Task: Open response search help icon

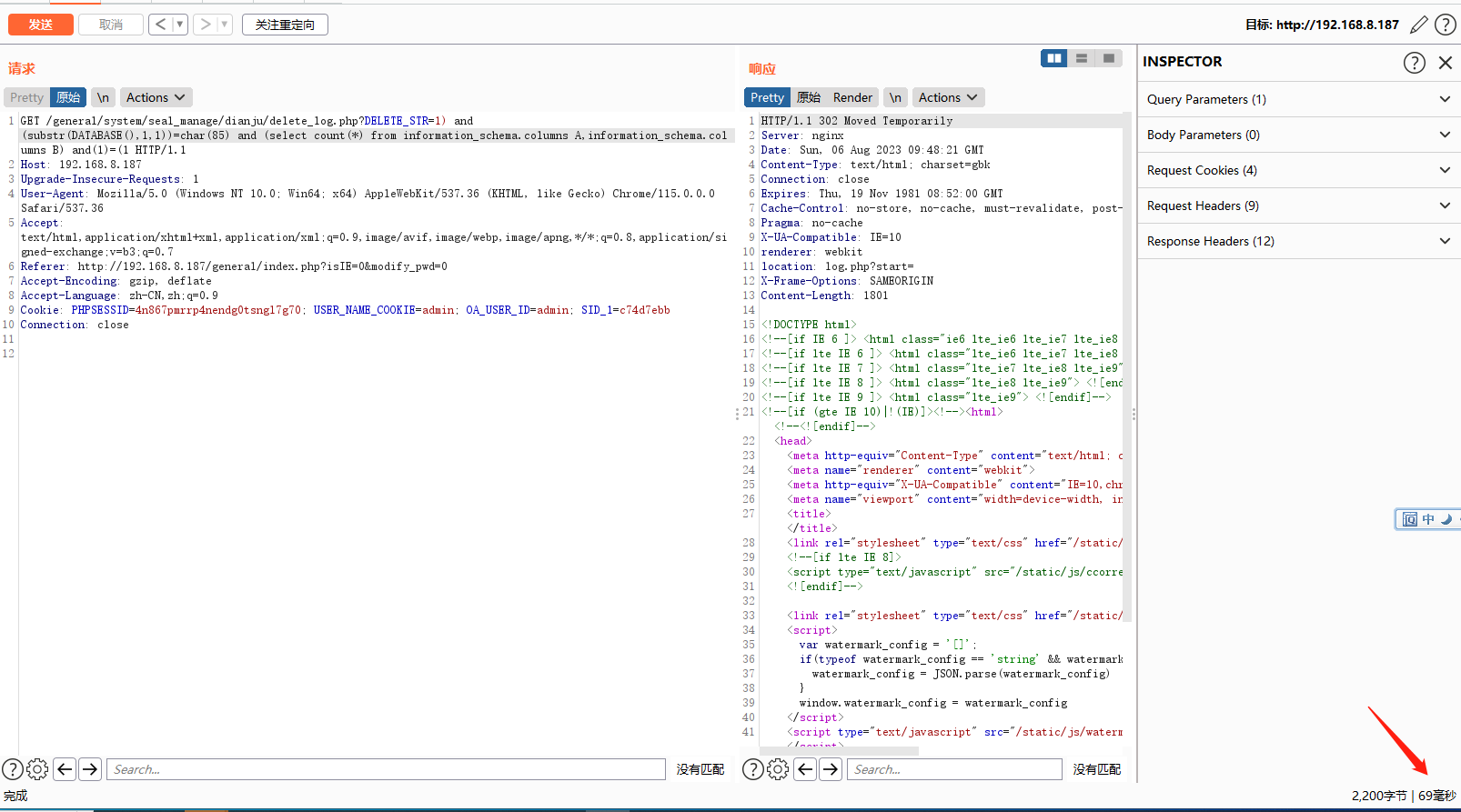Action: [753, 769]
